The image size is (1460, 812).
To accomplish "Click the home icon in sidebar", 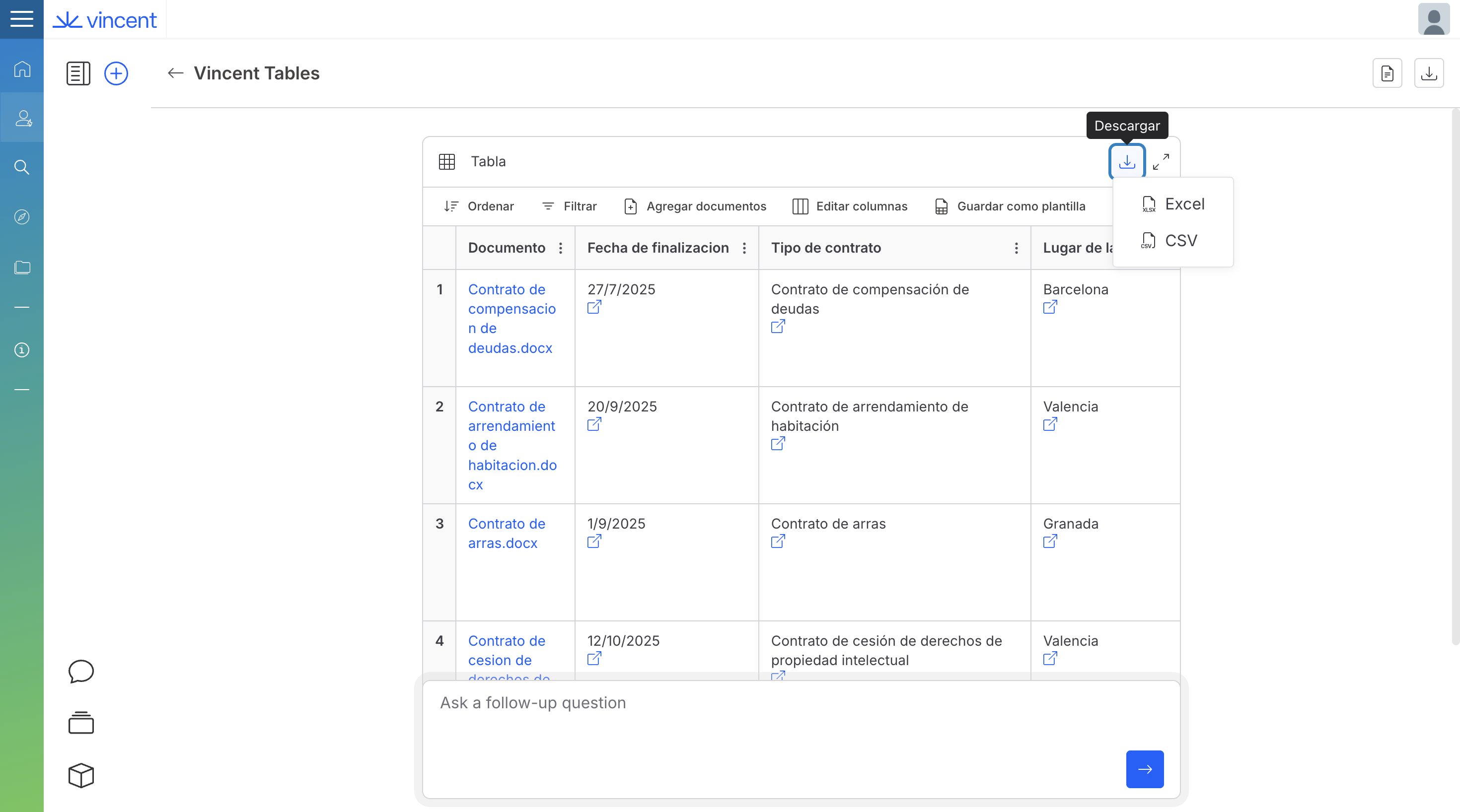I will 22,69.
